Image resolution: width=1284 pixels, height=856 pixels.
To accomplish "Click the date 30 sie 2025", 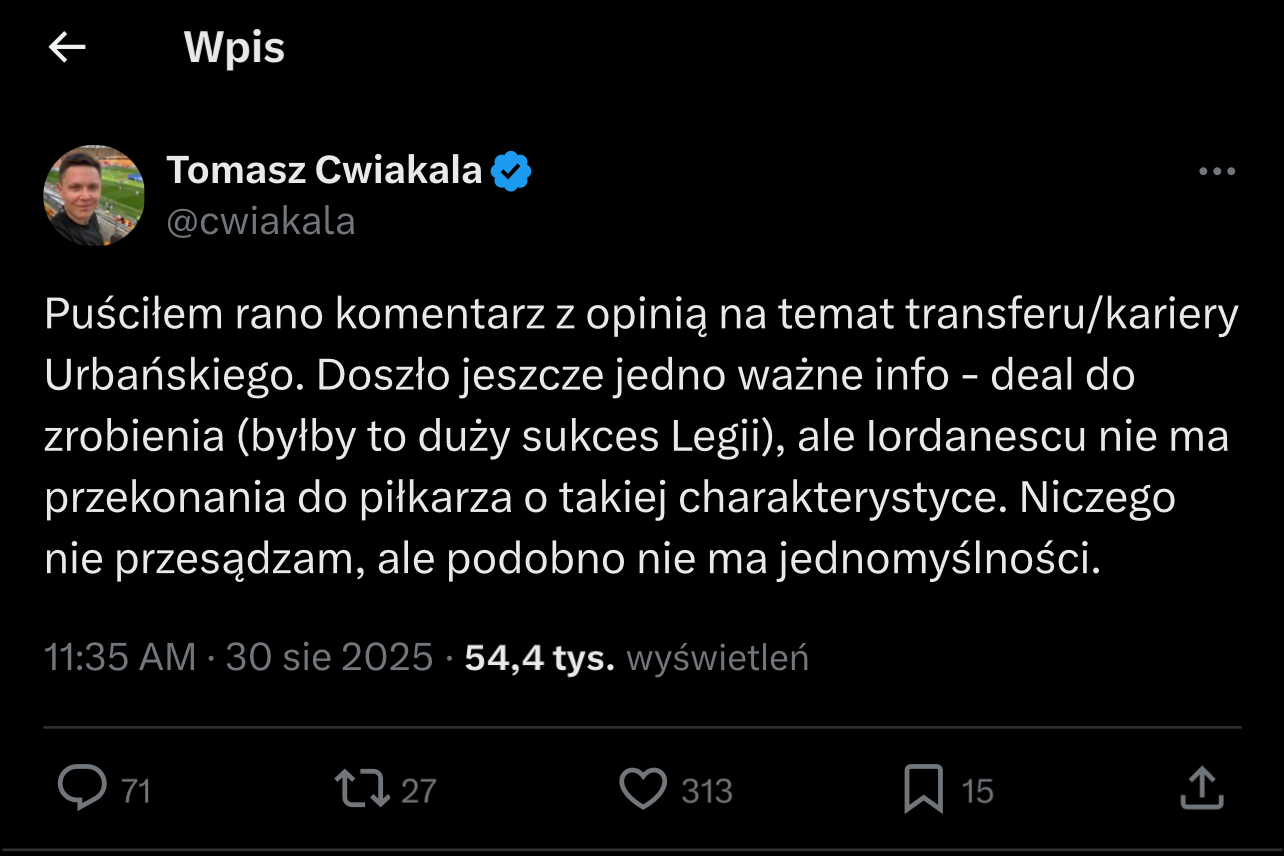I will [329, 658].
